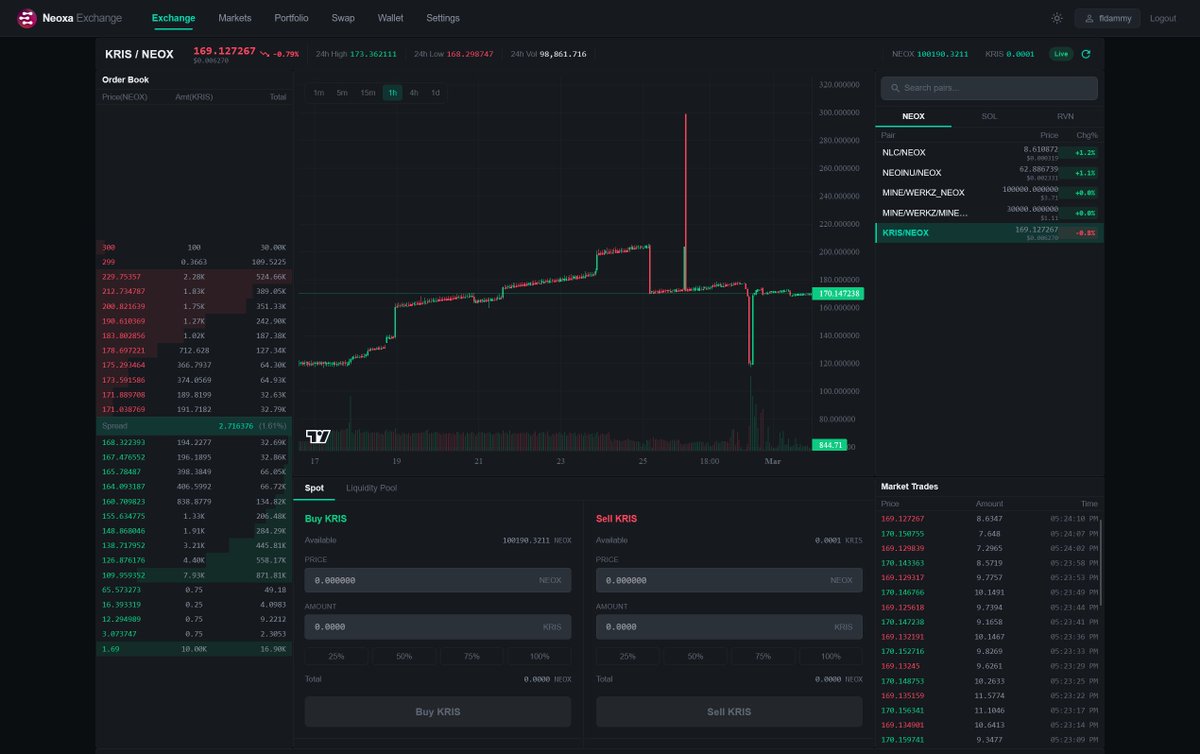The image size is (1200, 754).
Task: Click market trade at 05:24:10 PM
Action: tap(989, 519)
